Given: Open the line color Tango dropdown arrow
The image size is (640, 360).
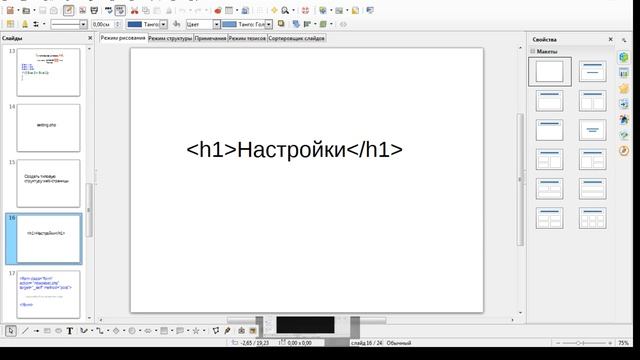Looking at the screenshot, I should (x=163, y=24).
